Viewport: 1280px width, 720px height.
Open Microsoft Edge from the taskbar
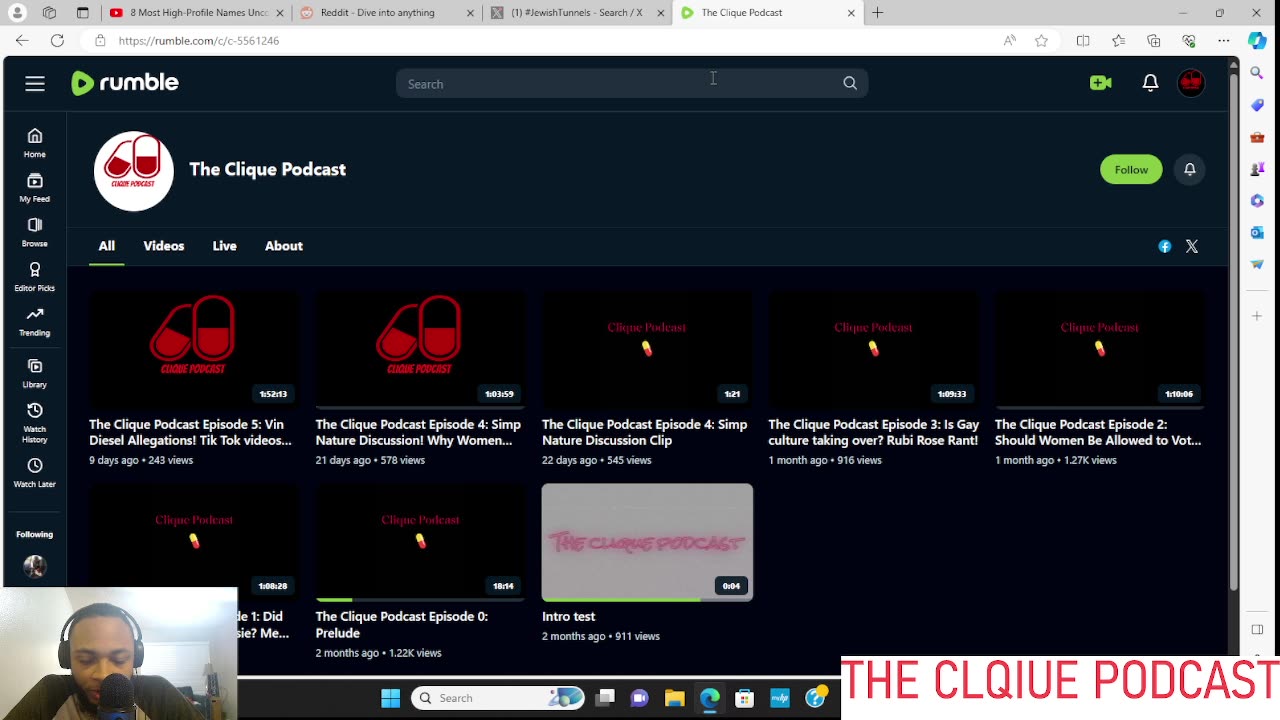(x=710, y=698)
